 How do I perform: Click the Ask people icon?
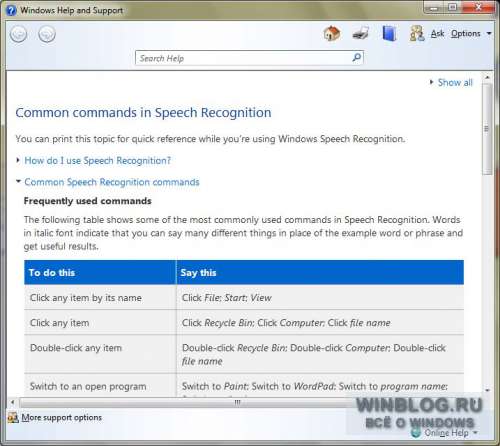pos(417,33)
